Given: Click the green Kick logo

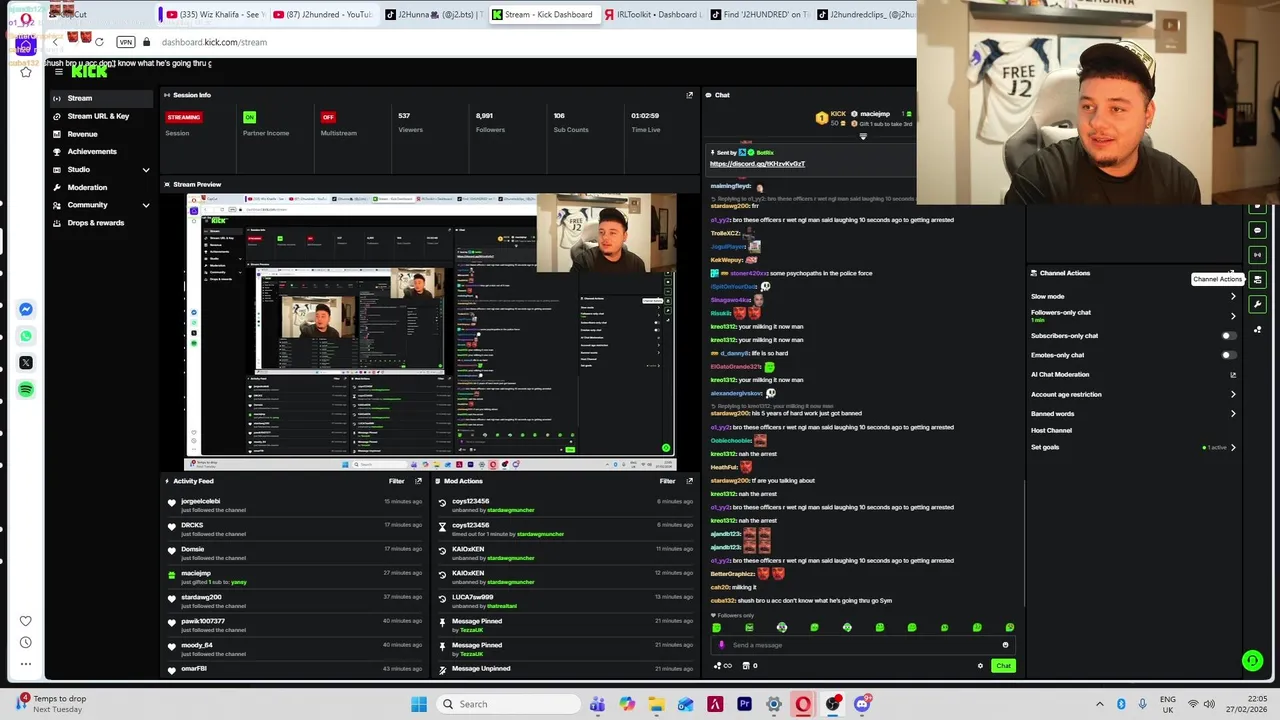Looking at the screenshot, I should [89, 71].
